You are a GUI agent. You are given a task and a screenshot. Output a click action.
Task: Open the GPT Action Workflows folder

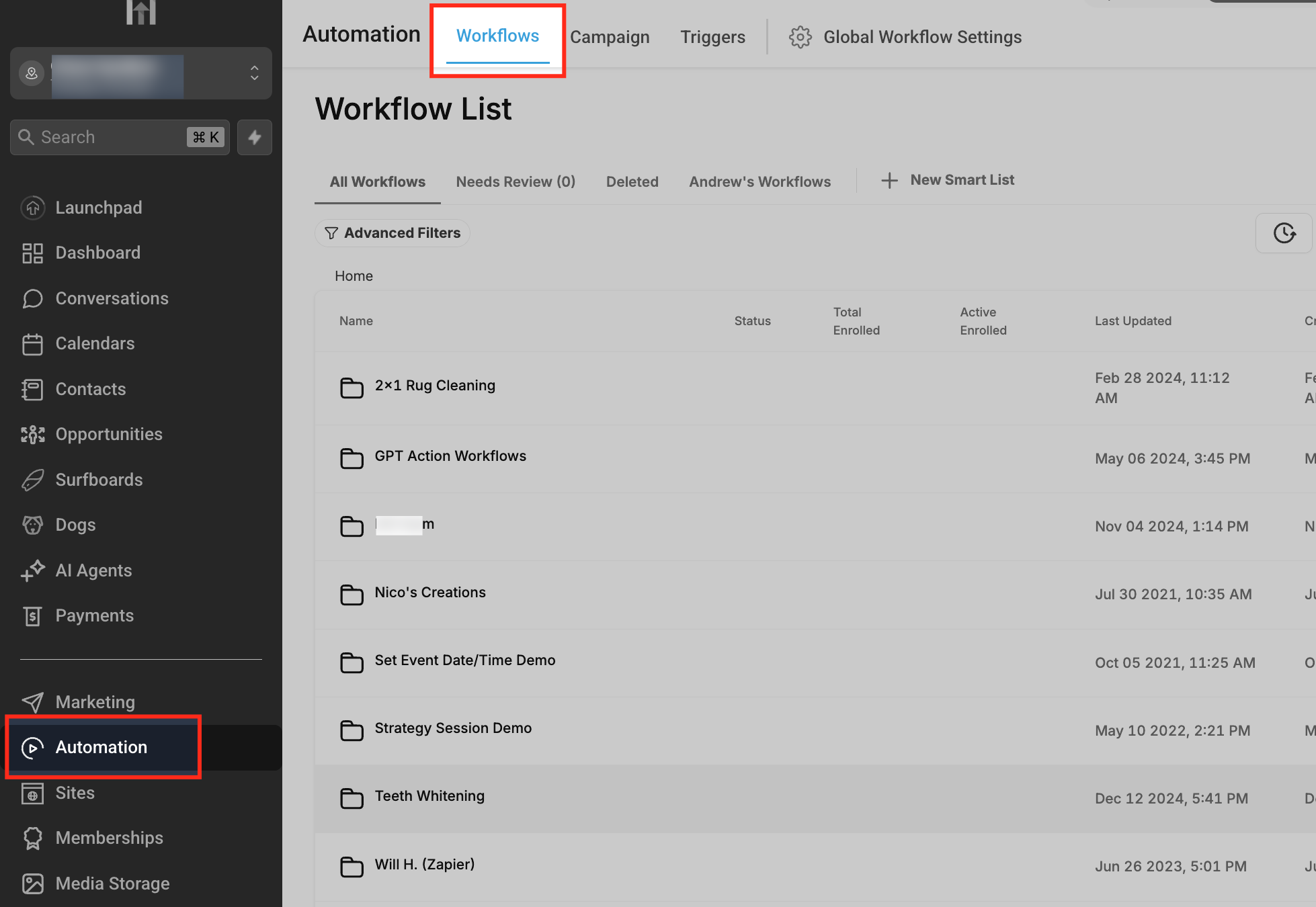point(450,456)
